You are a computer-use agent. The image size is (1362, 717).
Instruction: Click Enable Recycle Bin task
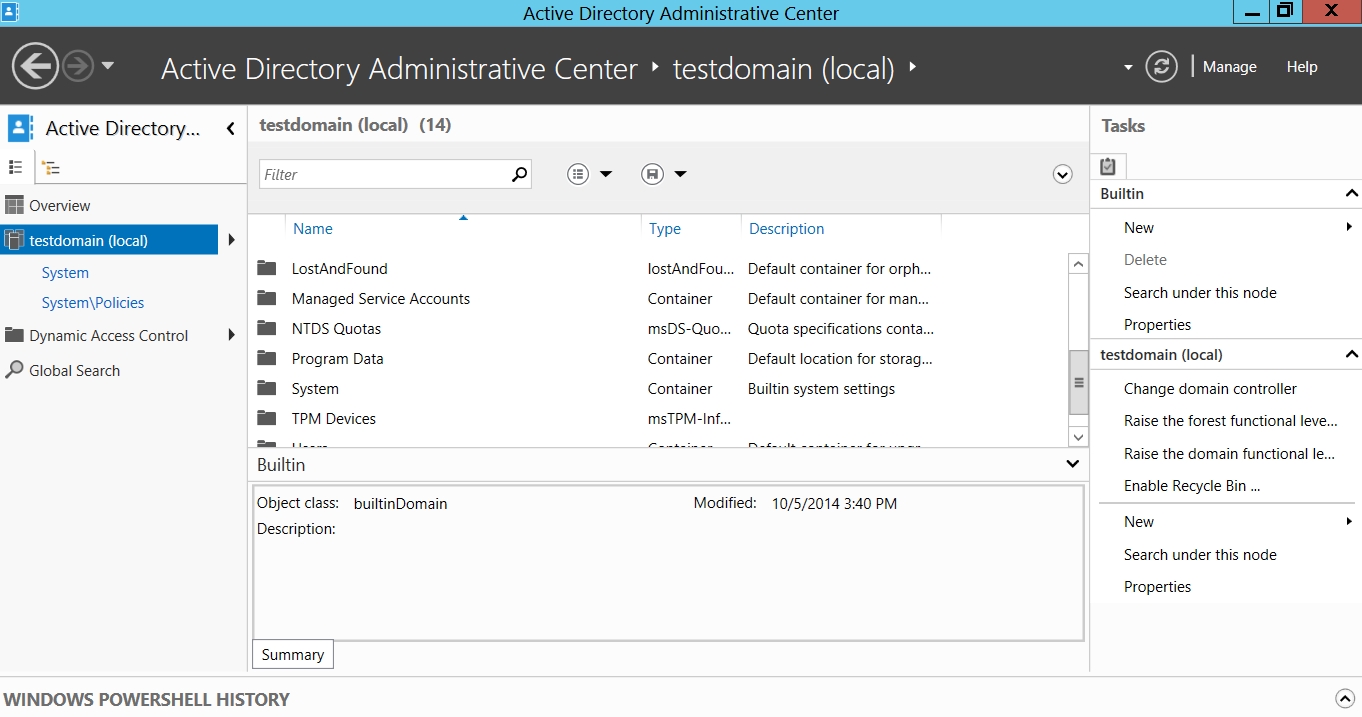point(1192,486)
